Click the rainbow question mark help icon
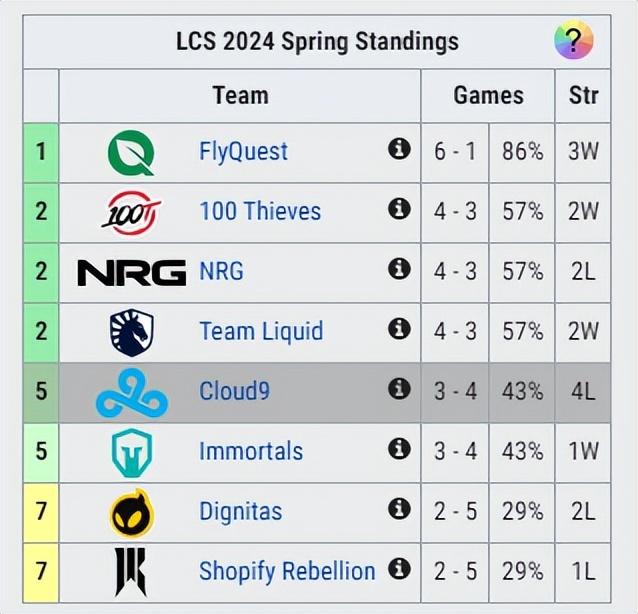Screen dimensions: 638x614 (x=574, y=40)
